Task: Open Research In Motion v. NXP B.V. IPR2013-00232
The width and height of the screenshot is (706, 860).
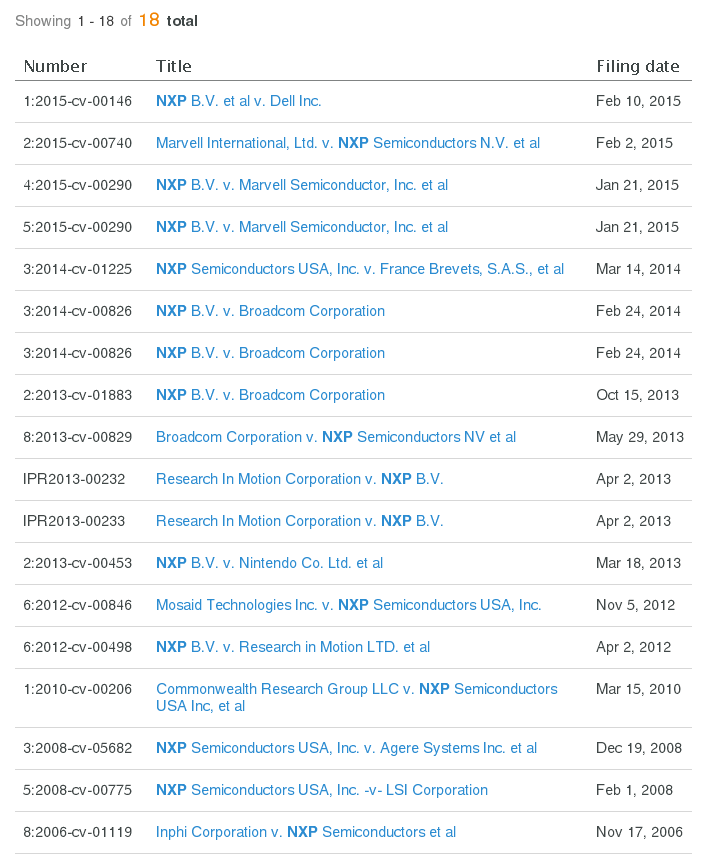Action: pos(297,479)
